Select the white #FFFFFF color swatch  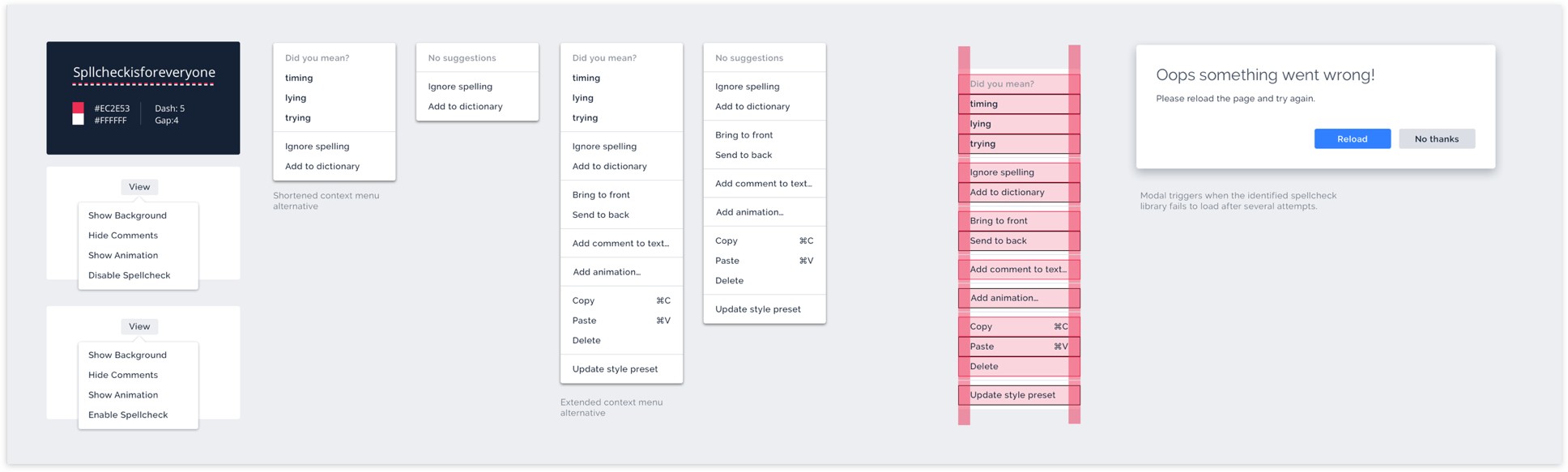79,120
